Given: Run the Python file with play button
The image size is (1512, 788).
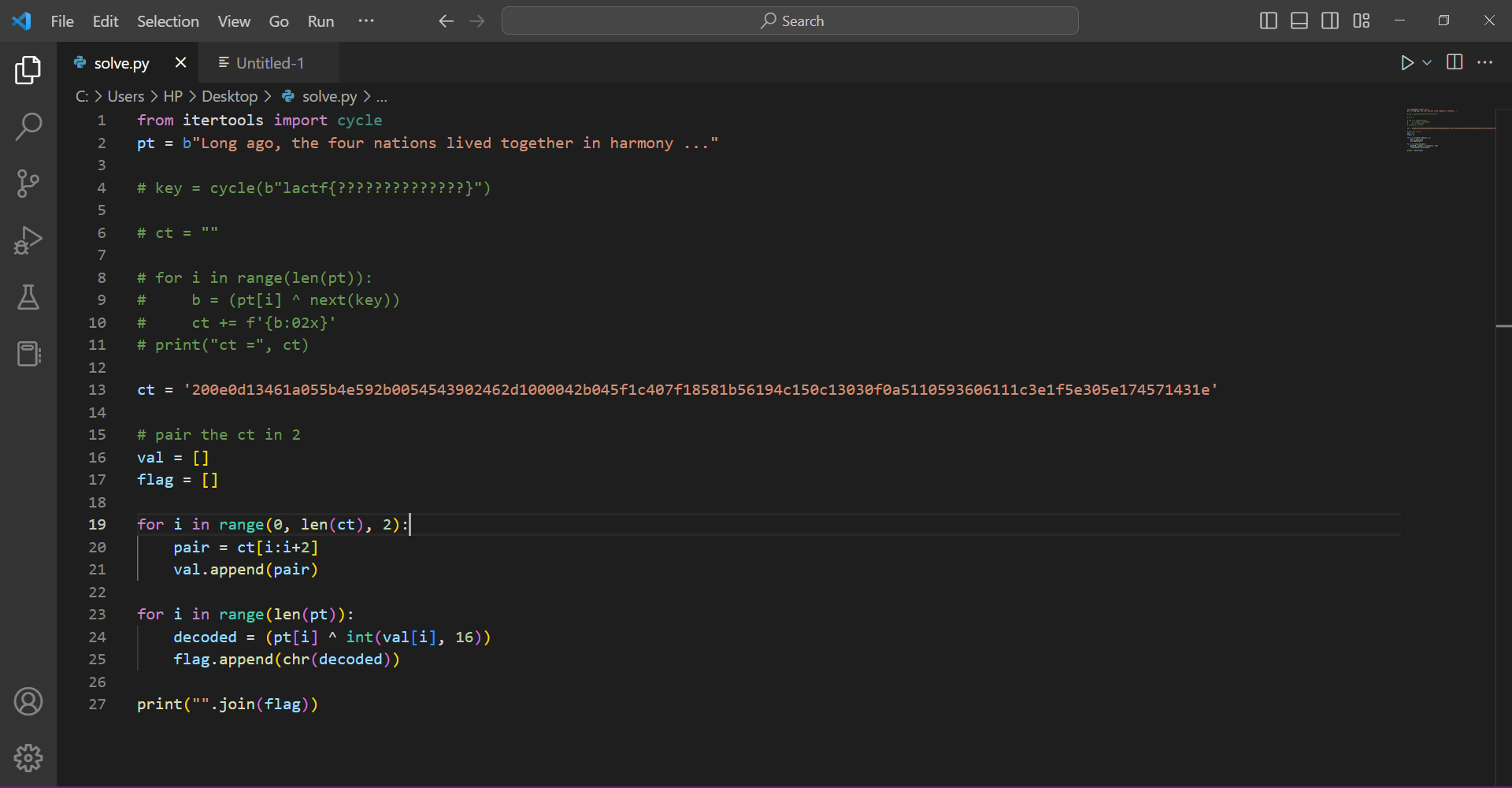Looking at the screenshot, I should pos(1407,62).
